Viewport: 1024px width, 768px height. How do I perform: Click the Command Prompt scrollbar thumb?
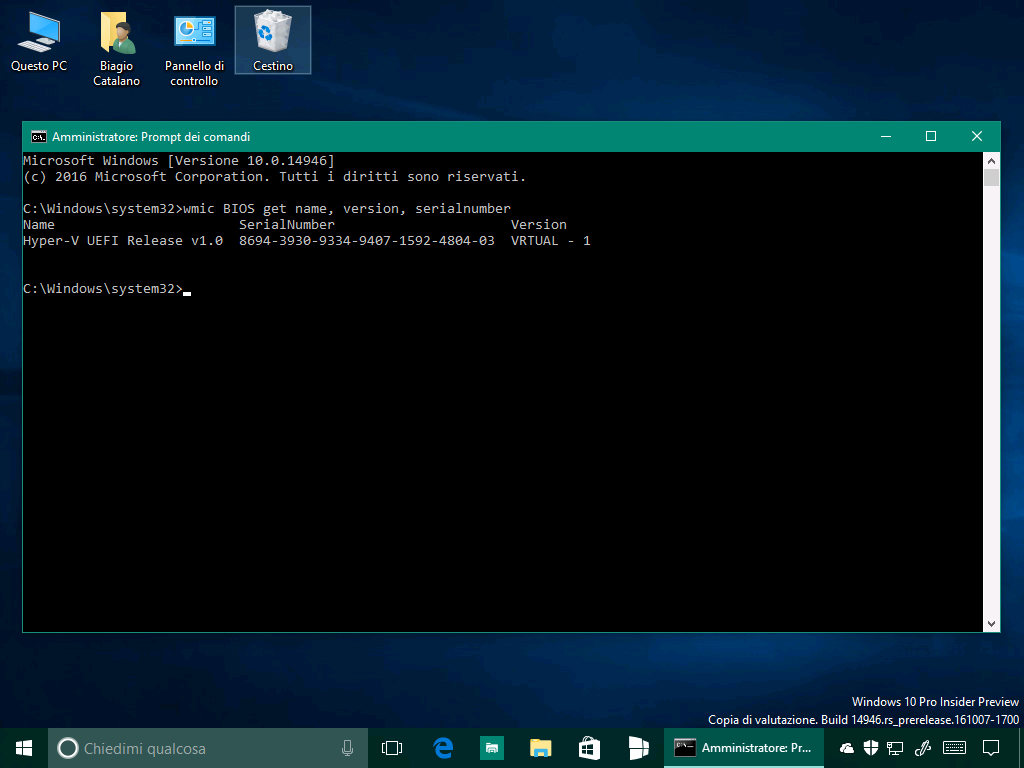coord(991,177)
